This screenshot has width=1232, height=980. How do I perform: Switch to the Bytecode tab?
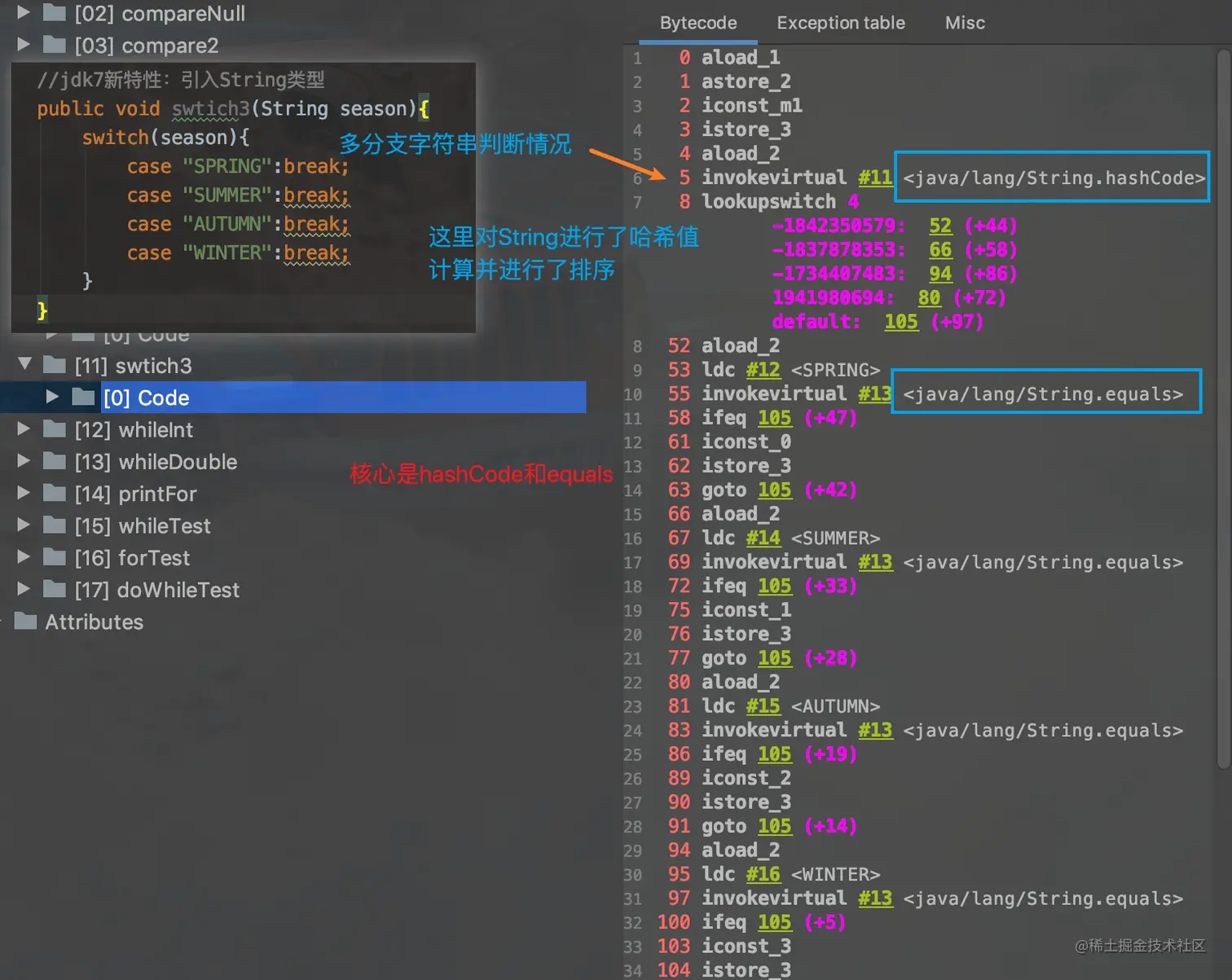tap(698, 23)
